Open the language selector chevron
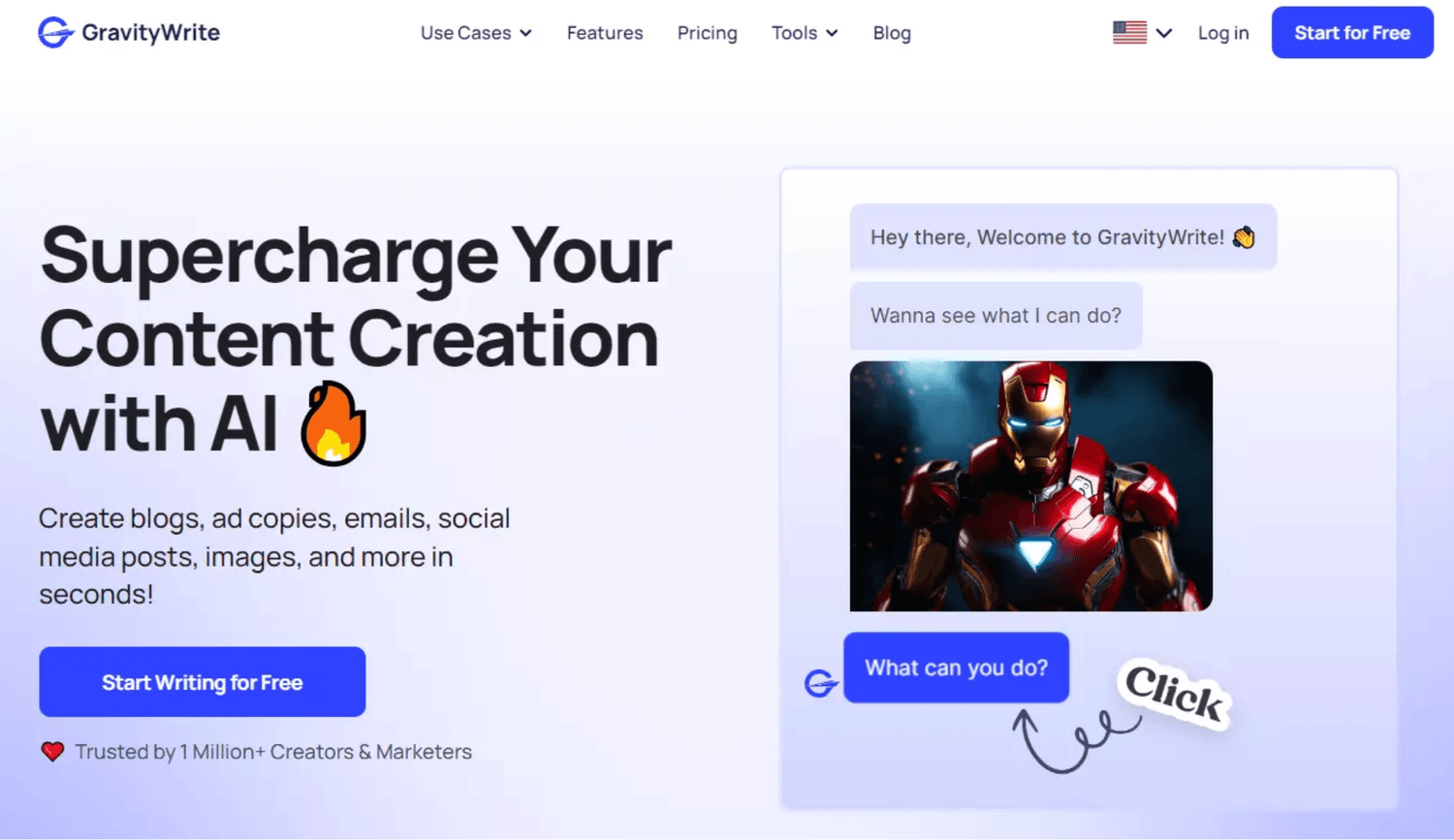 tap(1164, 33)
